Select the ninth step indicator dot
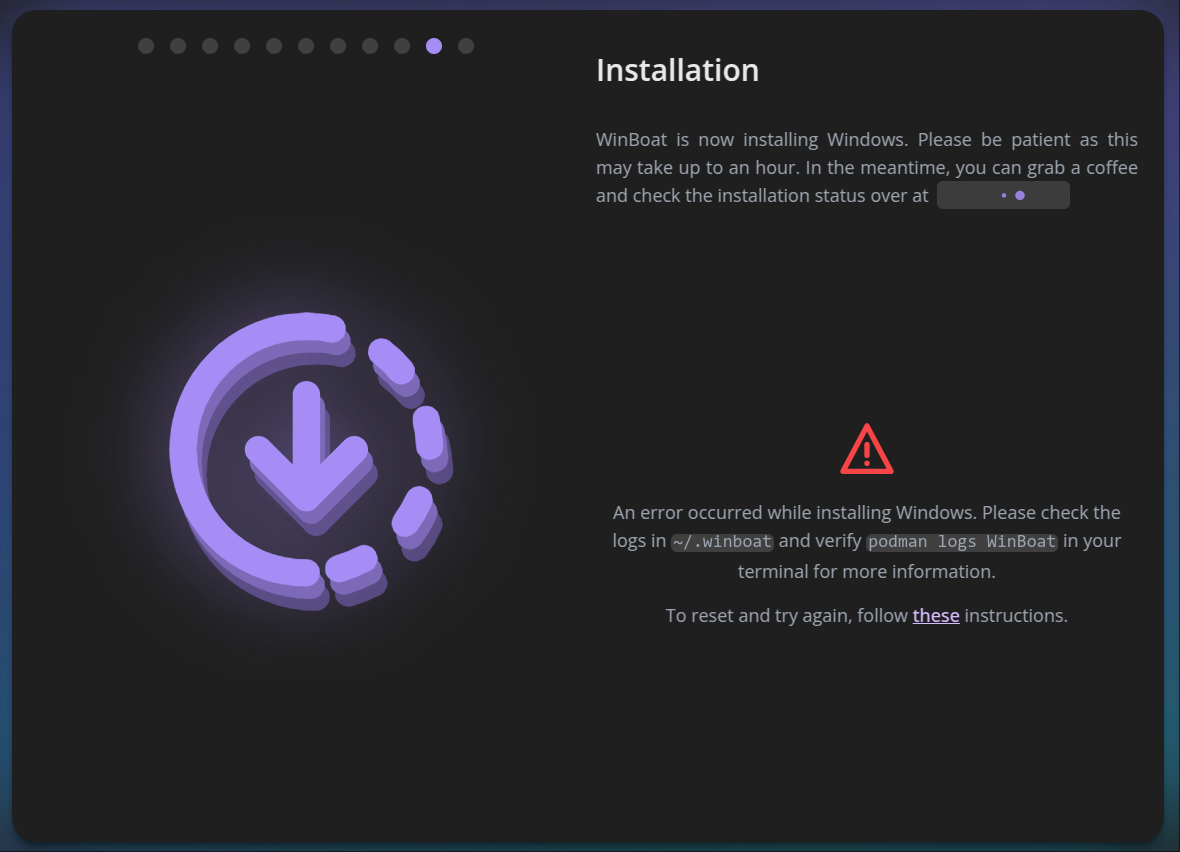 (402, 46)
